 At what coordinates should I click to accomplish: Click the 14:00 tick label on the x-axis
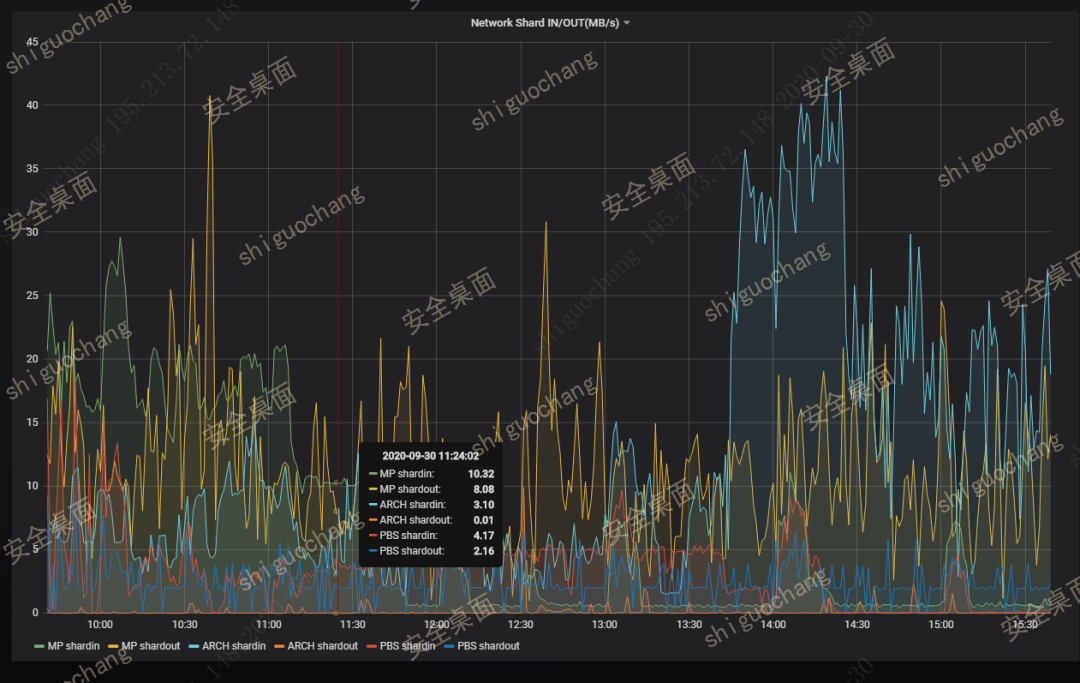773,624
